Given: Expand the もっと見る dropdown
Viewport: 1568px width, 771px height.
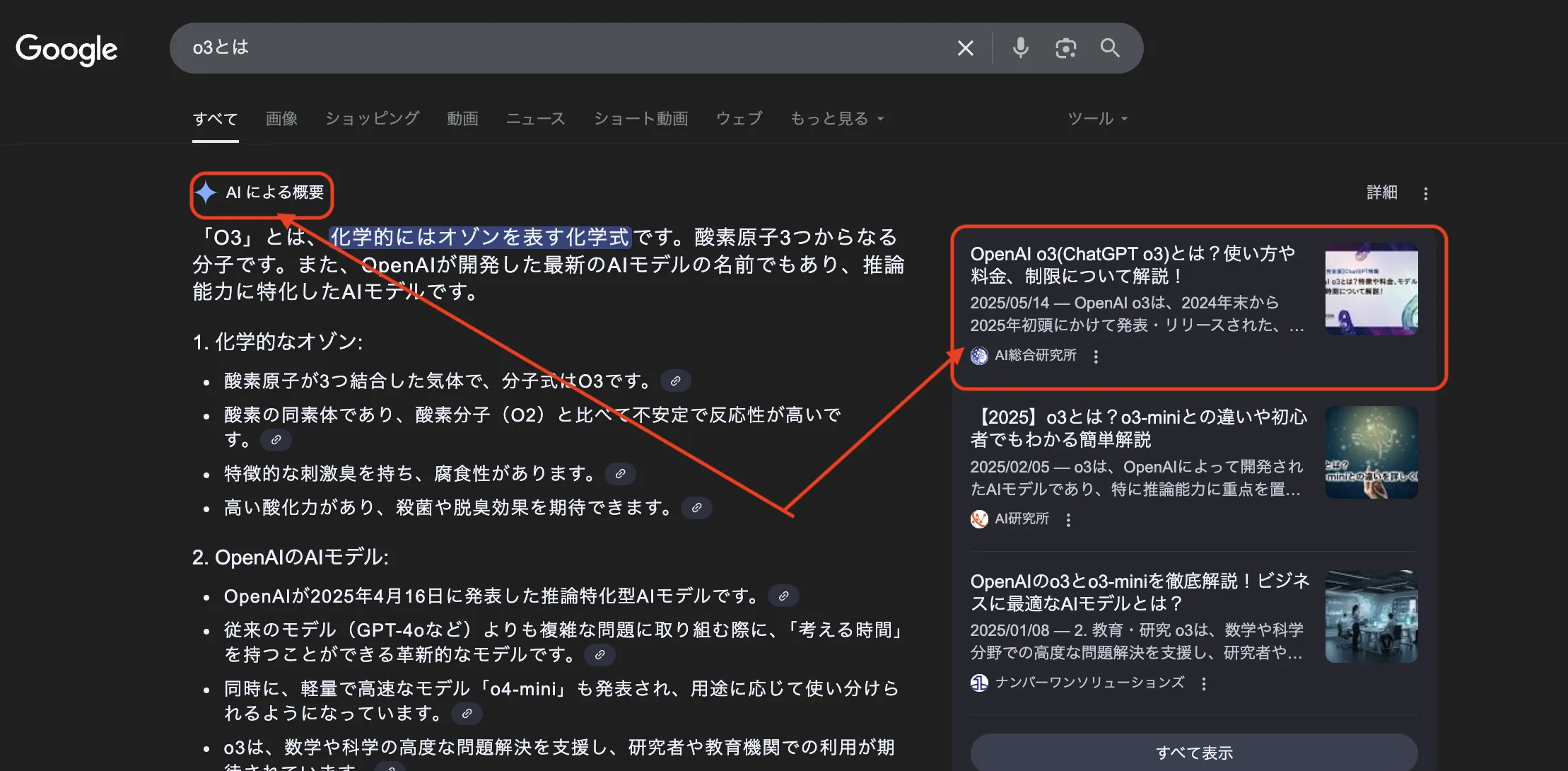Looking at the screenshot, I should 837,119.
